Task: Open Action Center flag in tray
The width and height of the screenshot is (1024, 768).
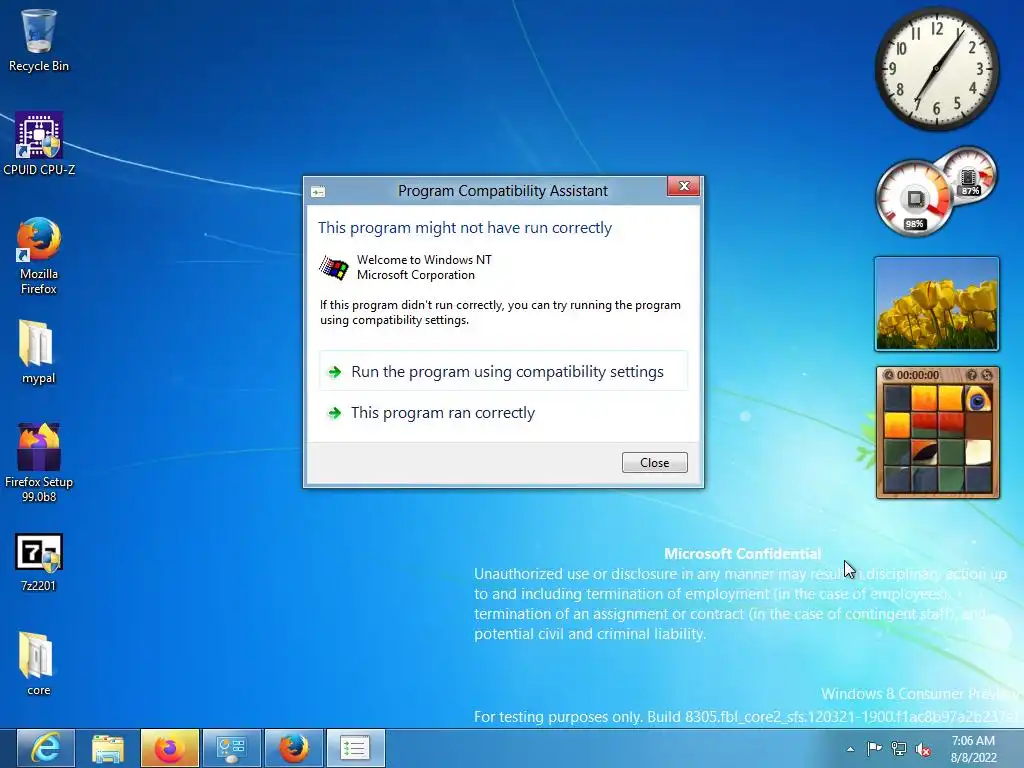Action: tap(874, 749)
